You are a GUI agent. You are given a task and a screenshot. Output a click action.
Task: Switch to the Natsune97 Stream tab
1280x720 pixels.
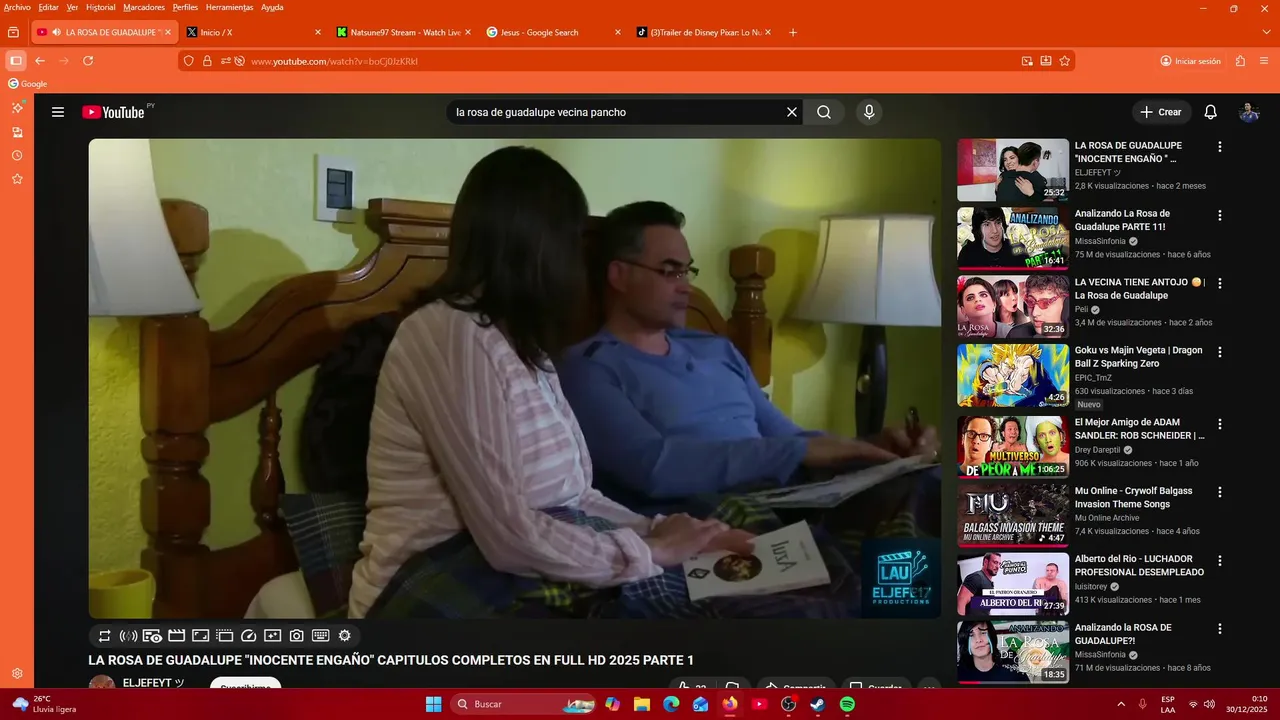tap(405, 32)
